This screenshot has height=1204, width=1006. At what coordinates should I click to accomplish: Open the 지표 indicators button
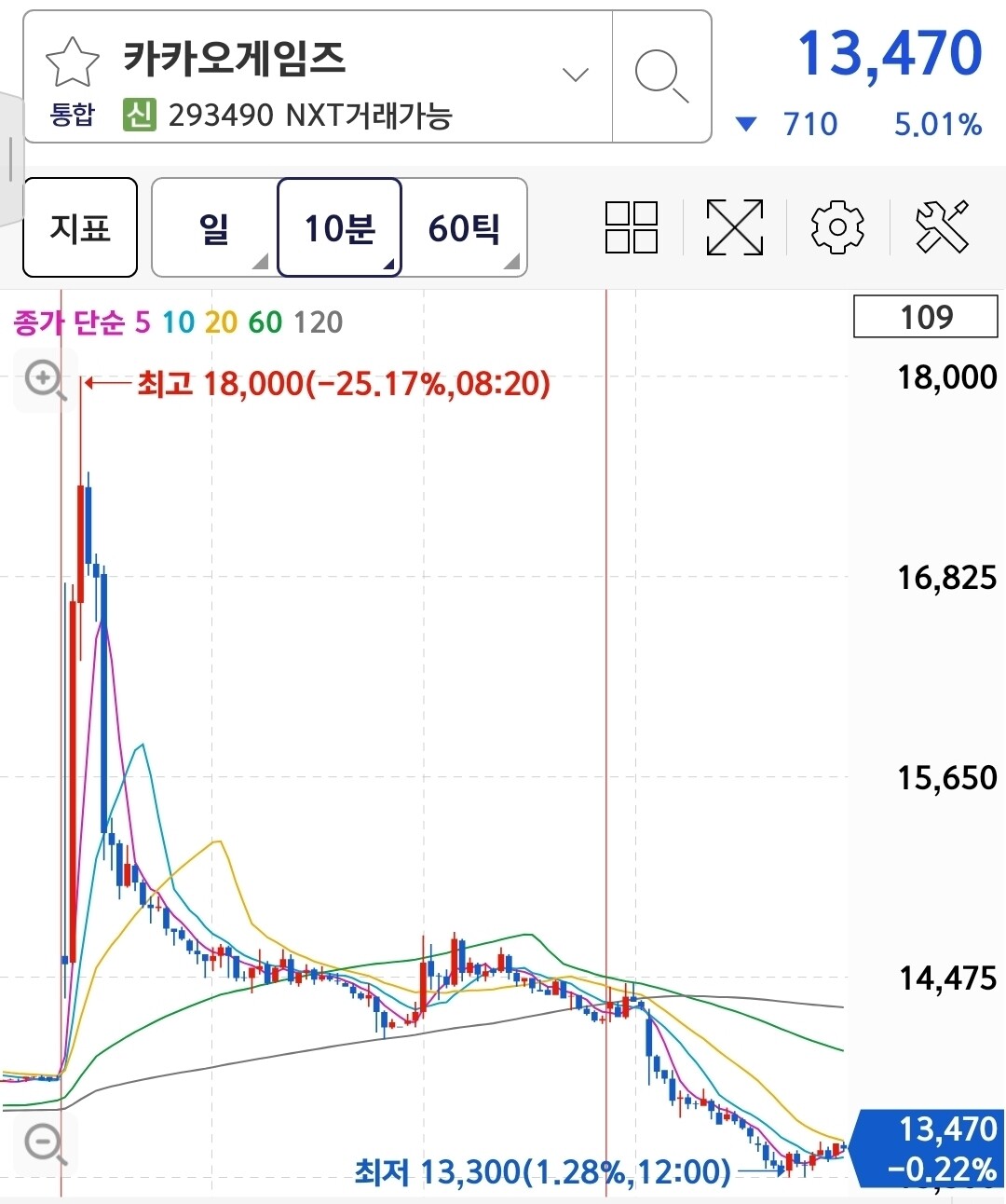[x=80, y=227]
